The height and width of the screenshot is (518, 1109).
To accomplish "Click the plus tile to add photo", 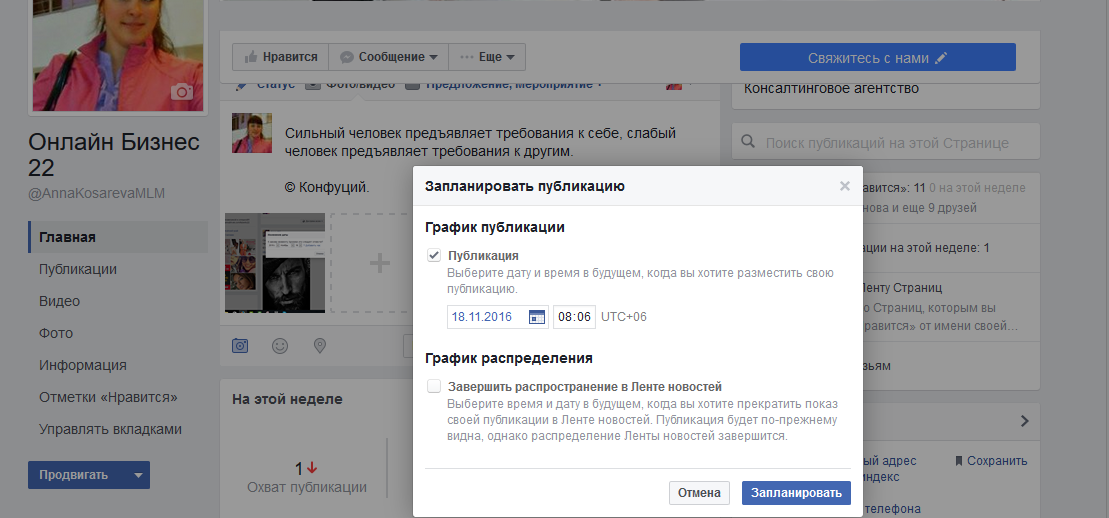I will (x=378, y=263).
